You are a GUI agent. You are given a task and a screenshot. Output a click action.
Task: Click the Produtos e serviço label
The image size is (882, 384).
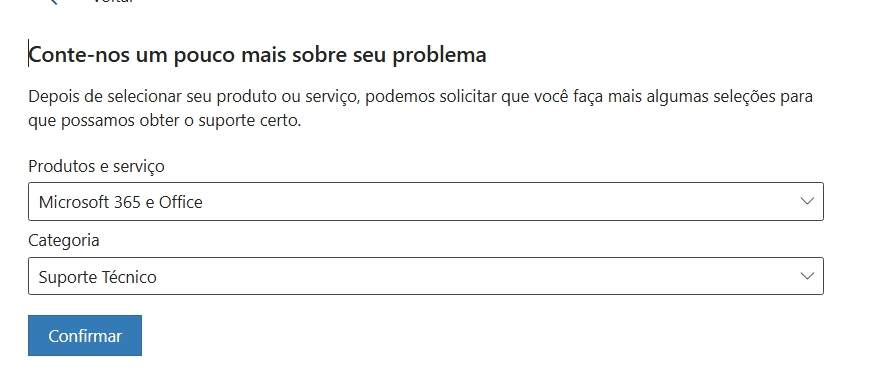(x=96, y=166)
